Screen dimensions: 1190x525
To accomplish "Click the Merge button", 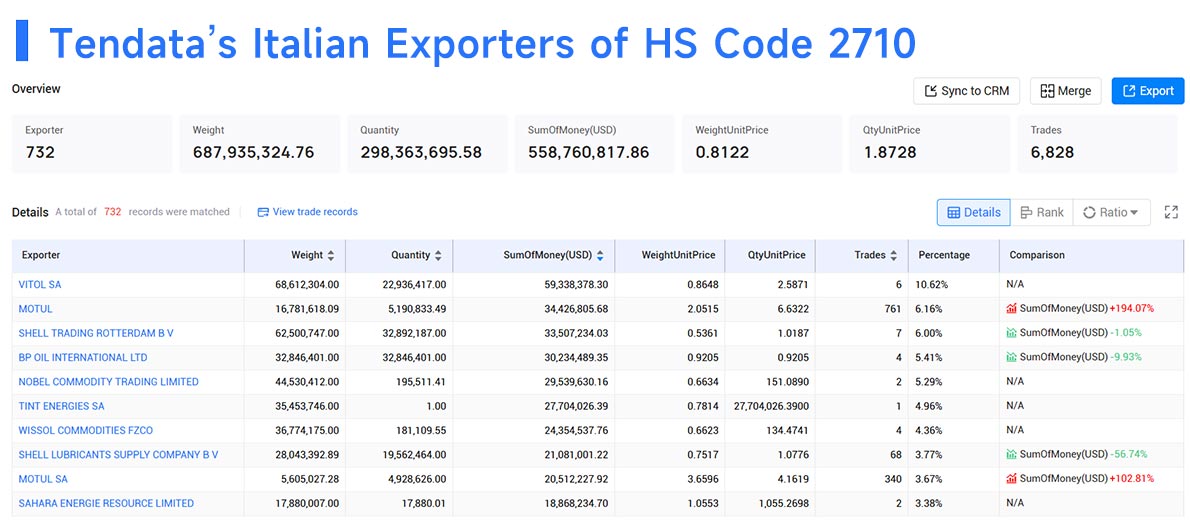I will tap(1065, 91).
